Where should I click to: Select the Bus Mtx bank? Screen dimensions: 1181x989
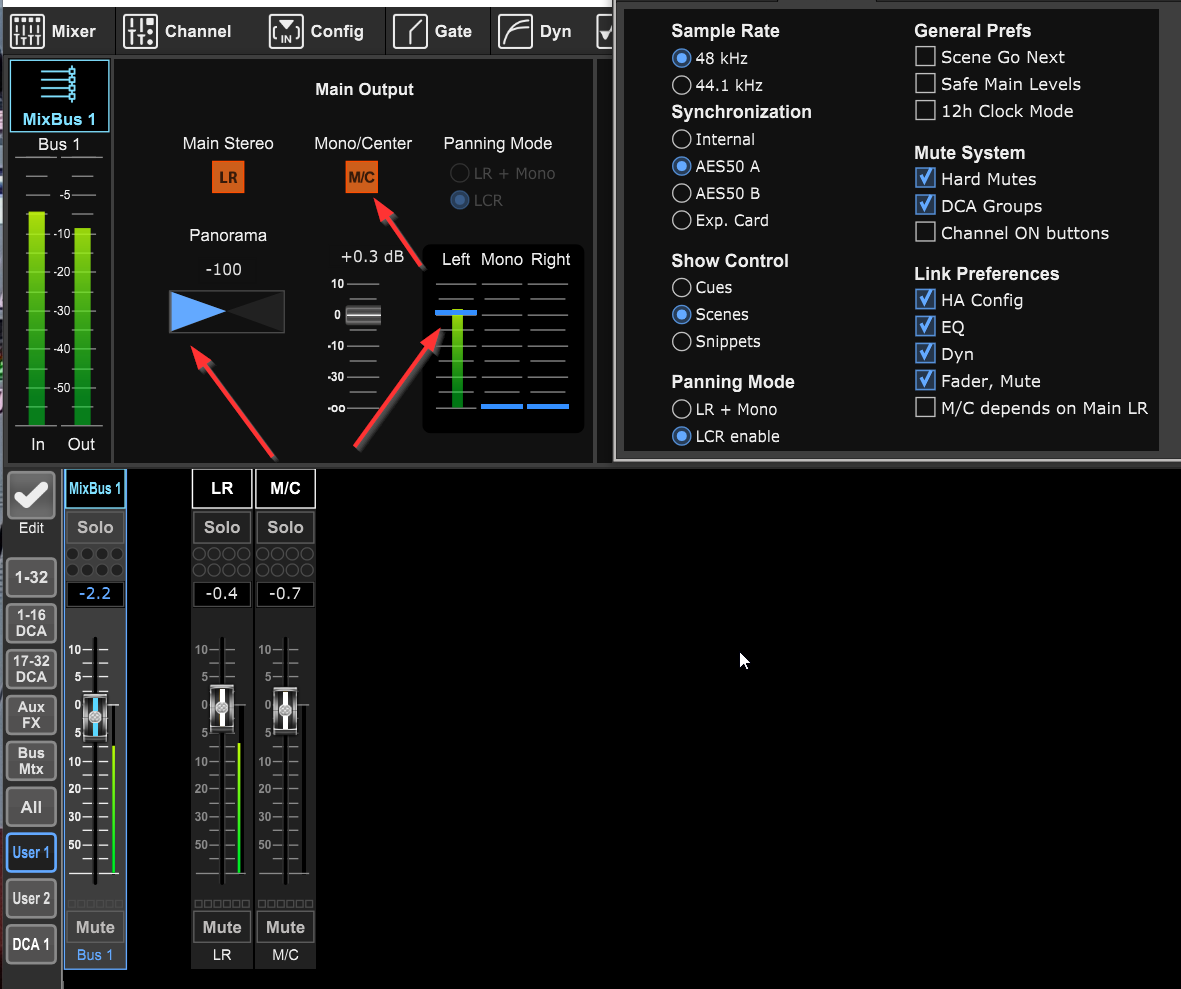click(31, 762)
